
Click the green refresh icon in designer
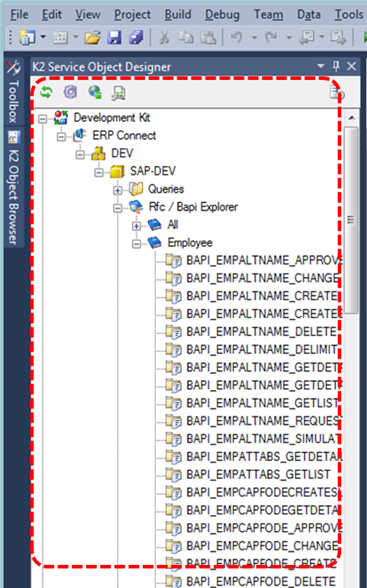(46, 92)
